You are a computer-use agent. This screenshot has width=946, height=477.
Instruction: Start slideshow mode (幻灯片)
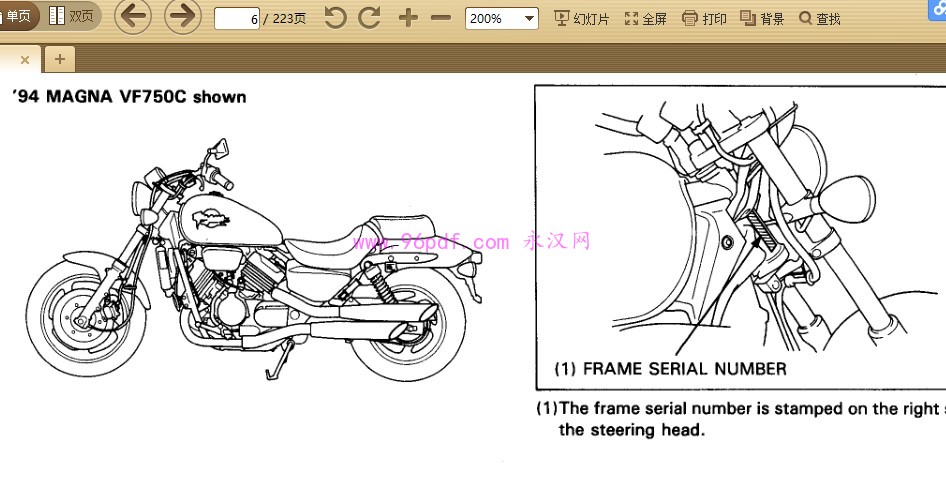582,19
